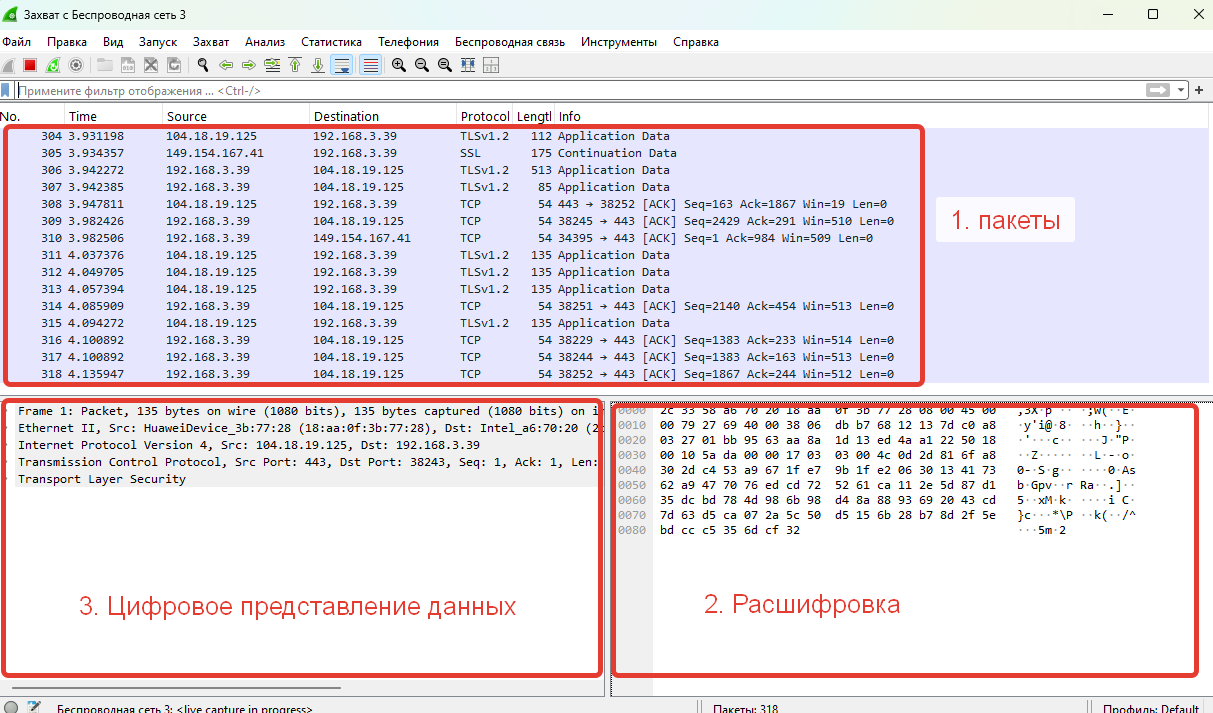This screenshot has width=1213, height=713.
Task: Click the save capture file icon
Action: [128, 65]
